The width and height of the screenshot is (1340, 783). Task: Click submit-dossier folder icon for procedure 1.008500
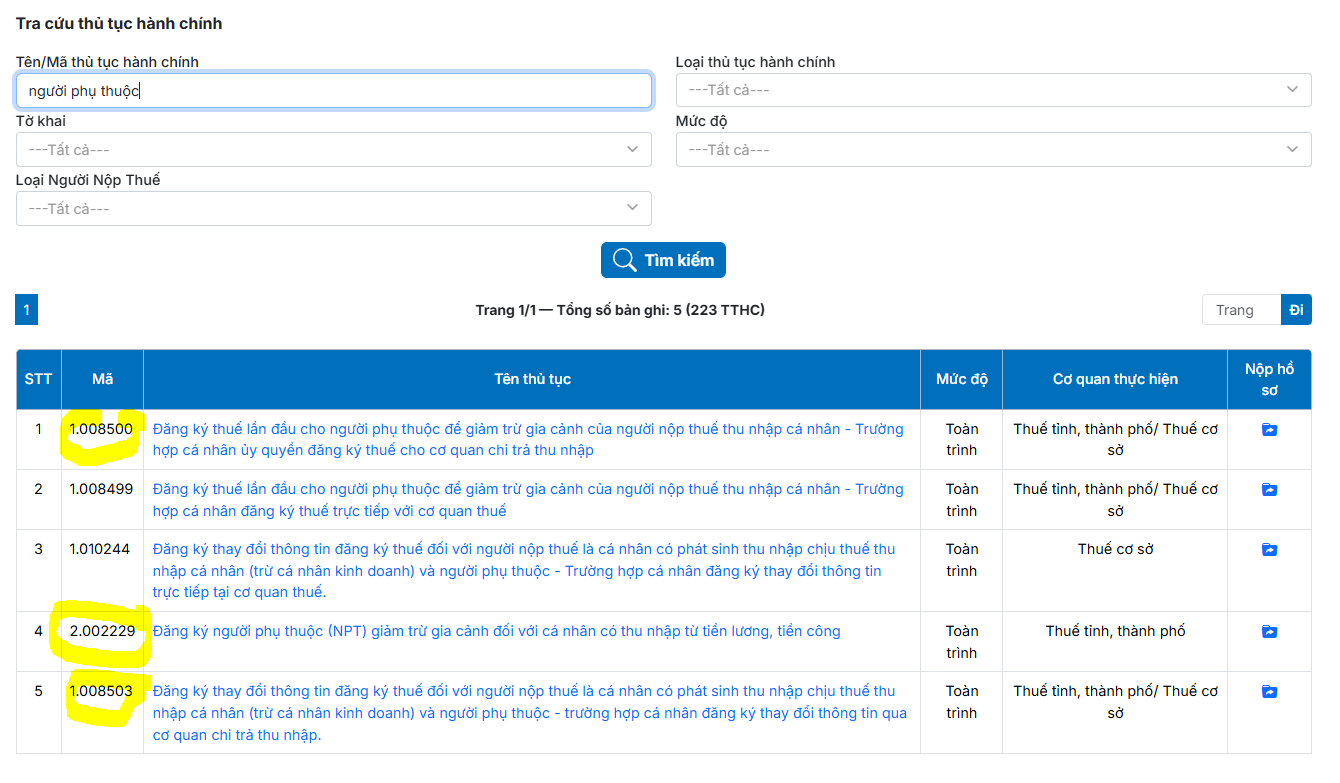1269,430
